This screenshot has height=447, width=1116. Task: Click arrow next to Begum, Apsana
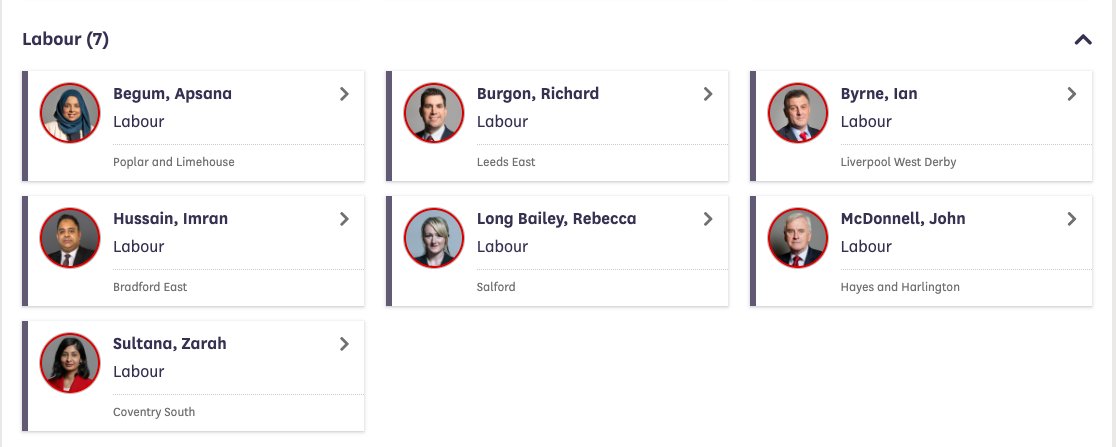tap(344, 94)
